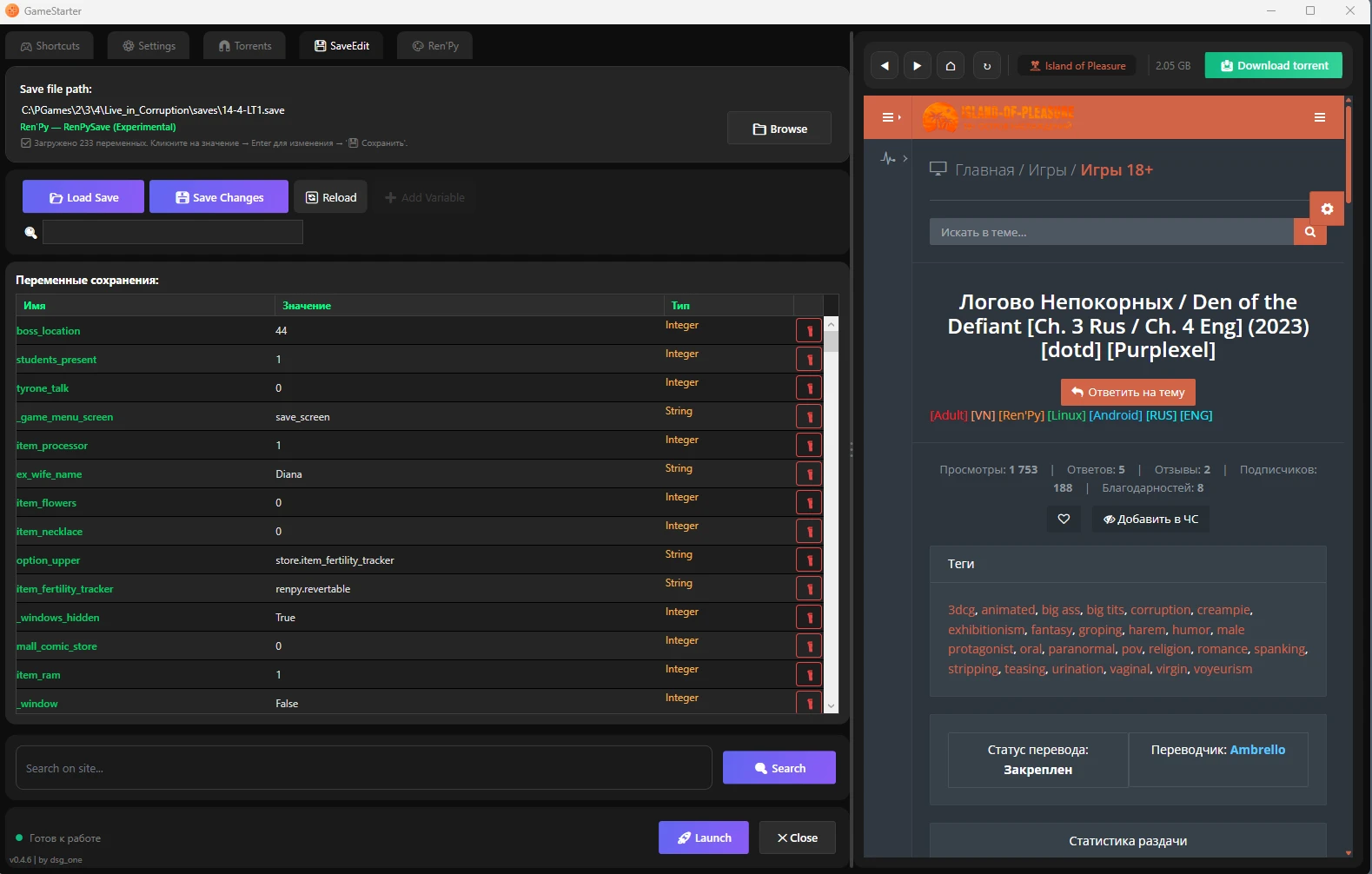Go to home page icon

click(x=951, y=66)
